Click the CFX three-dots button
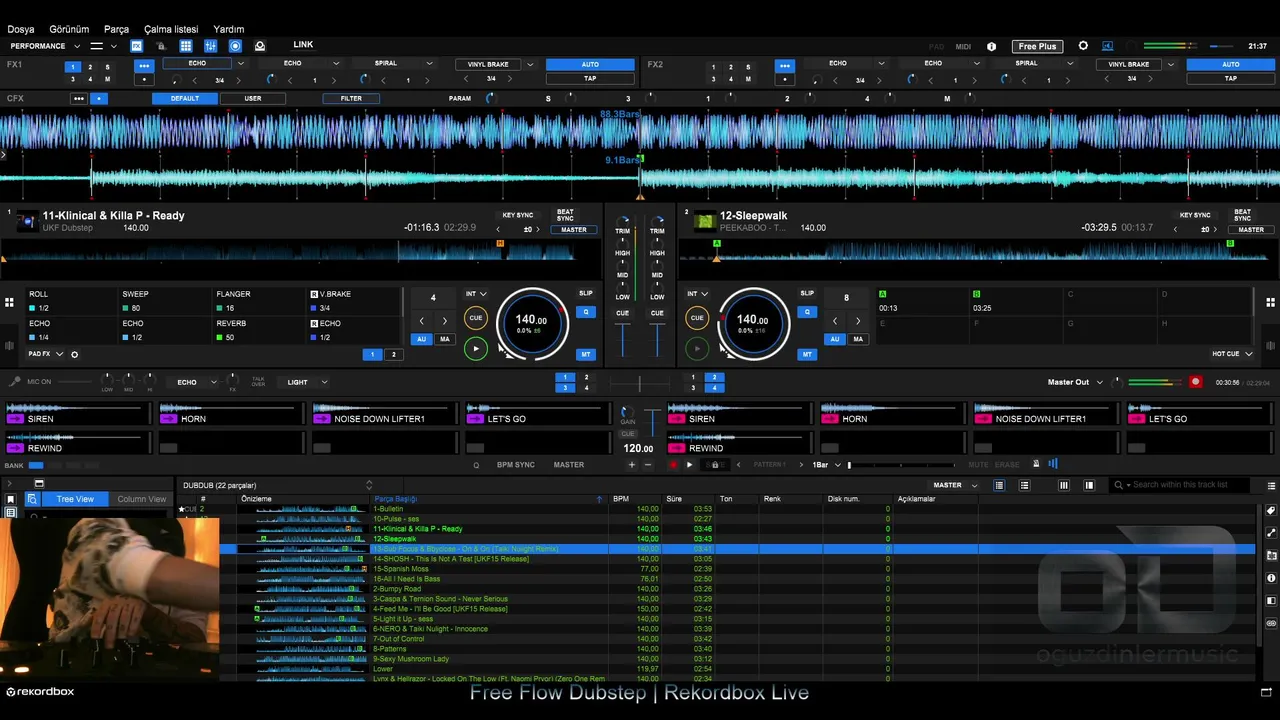Screen dimensions: 1280x720 [78, 99]
